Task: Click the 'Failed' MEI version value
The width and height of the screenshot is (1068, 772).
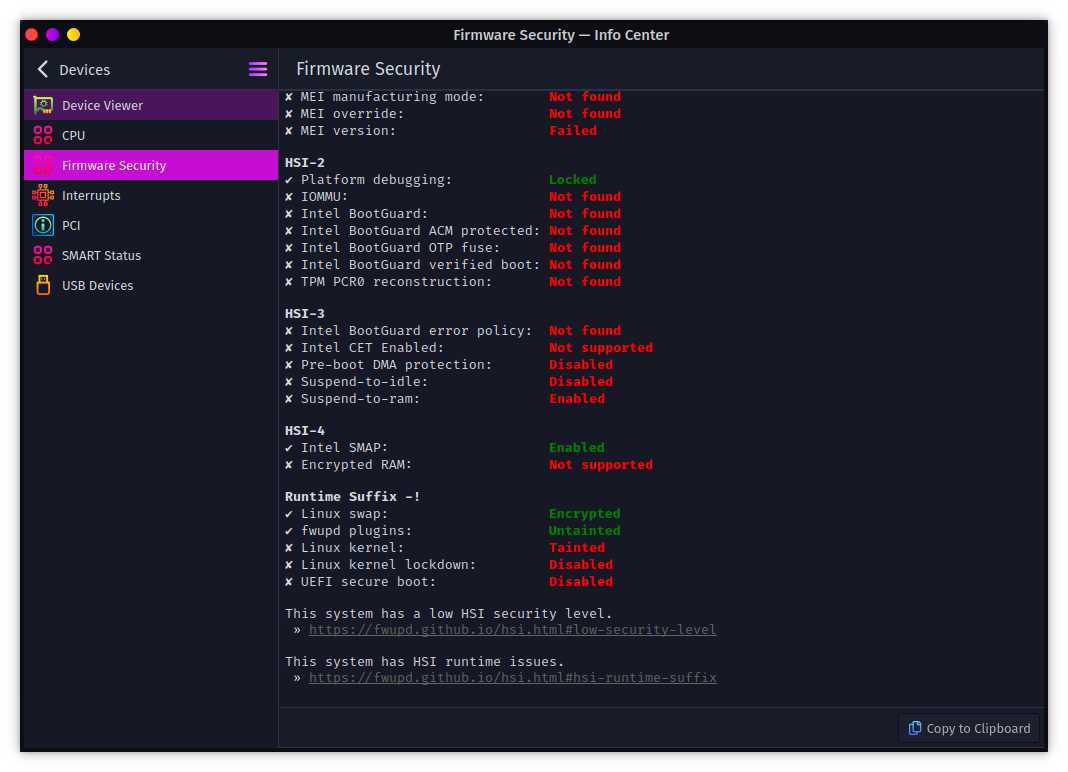Action: pos(573,131)
